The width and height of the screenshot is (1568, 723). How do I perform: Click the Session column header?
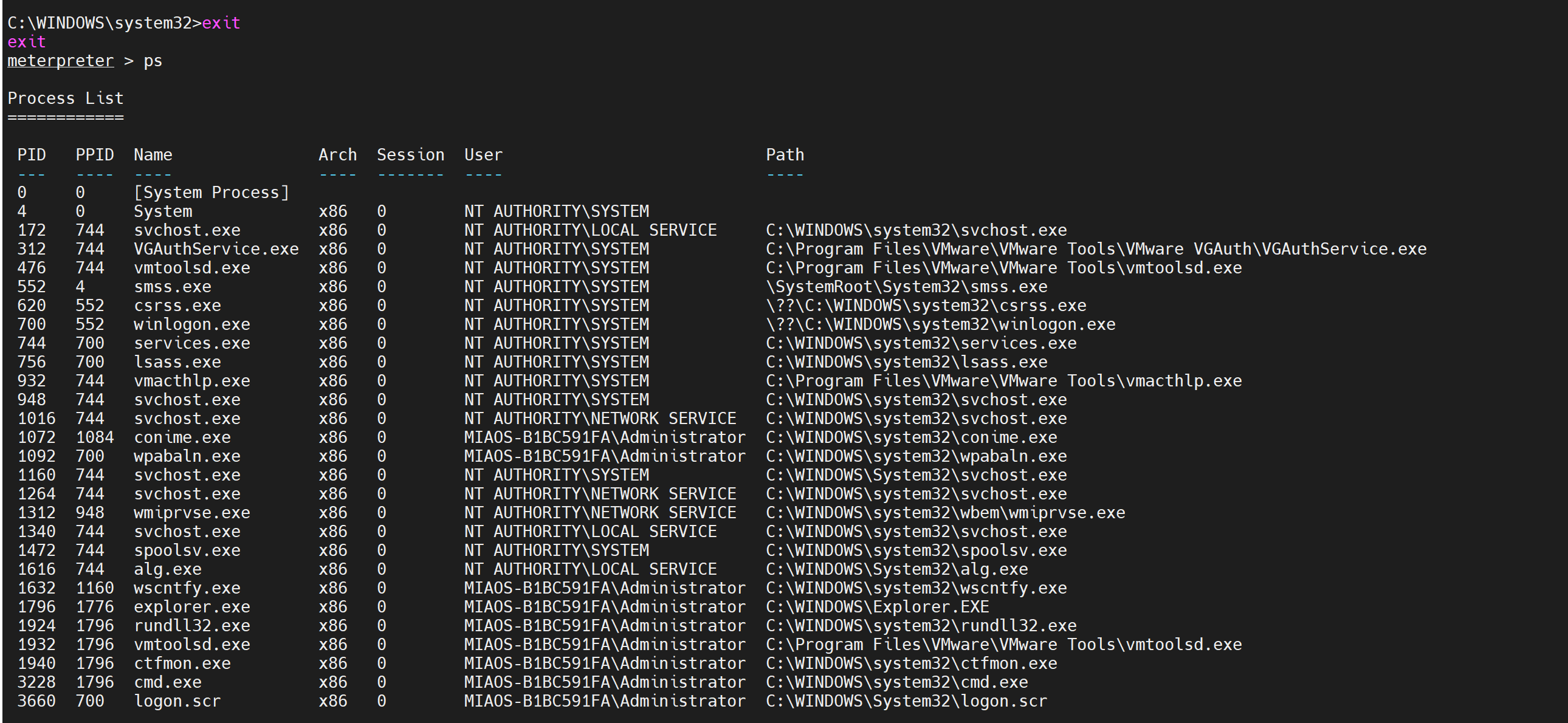tap(410, 154)
